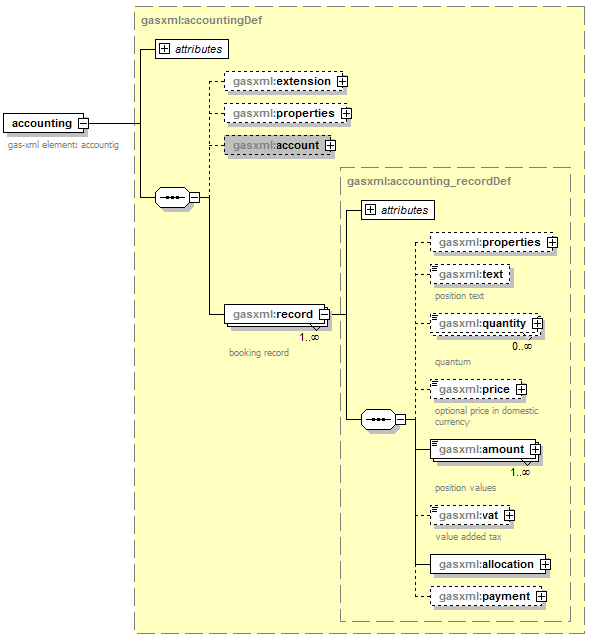Click the gasxml:accounting_recordDef type label
This screenshot has width=594, height=640.
[x=429, y=181]
